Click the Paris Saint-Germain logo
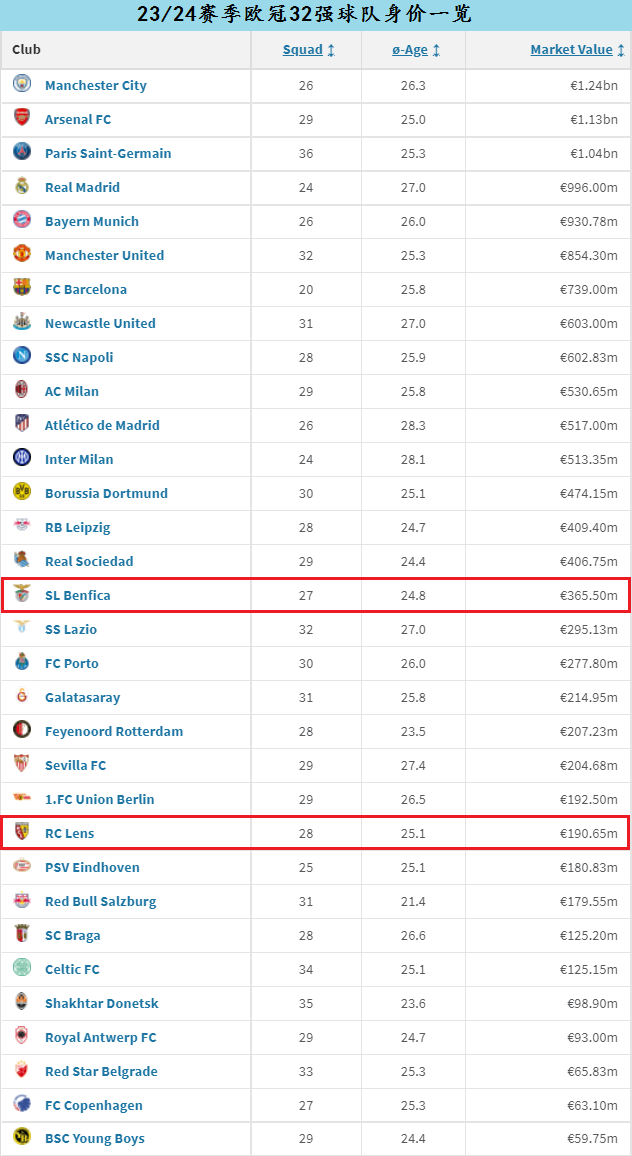 (x=22, y=153)
